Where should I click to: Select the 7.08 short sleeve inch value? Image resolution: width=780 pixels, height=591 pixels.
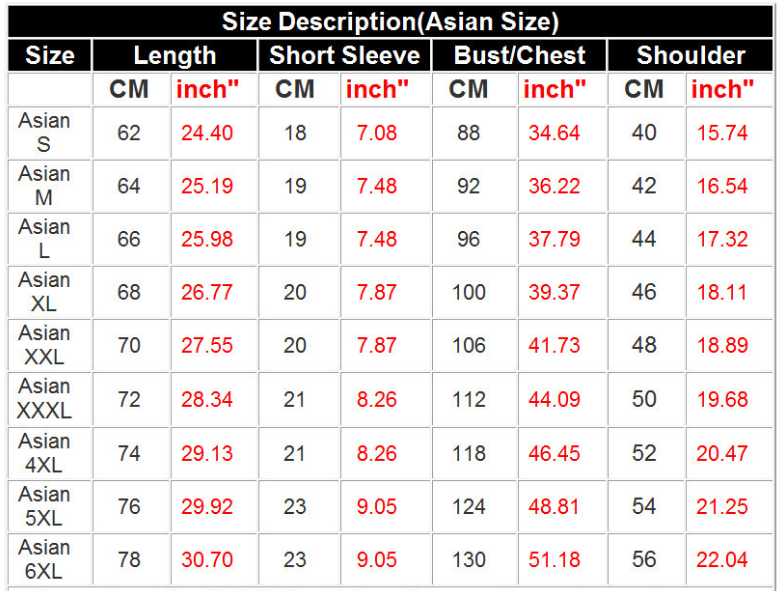click(x=377, y=133)
